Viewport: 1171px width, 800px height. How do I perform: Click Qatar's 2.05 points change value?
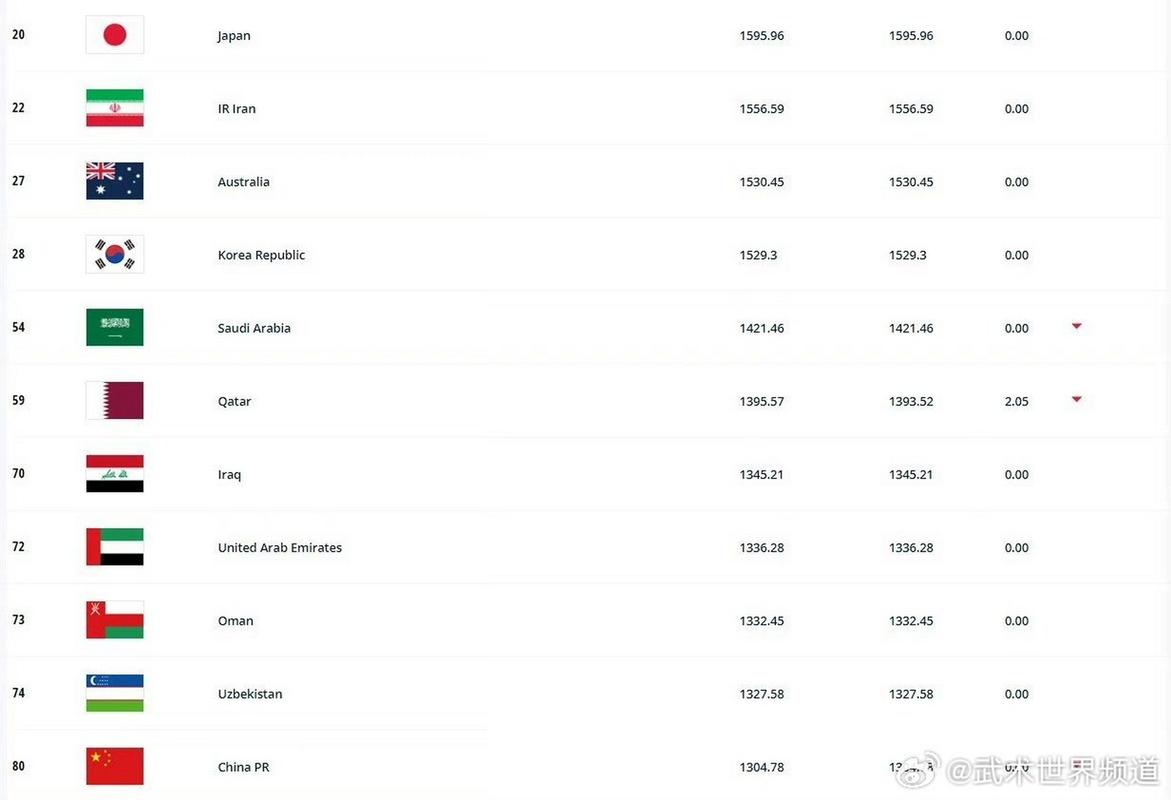[x=1016, y=401]
